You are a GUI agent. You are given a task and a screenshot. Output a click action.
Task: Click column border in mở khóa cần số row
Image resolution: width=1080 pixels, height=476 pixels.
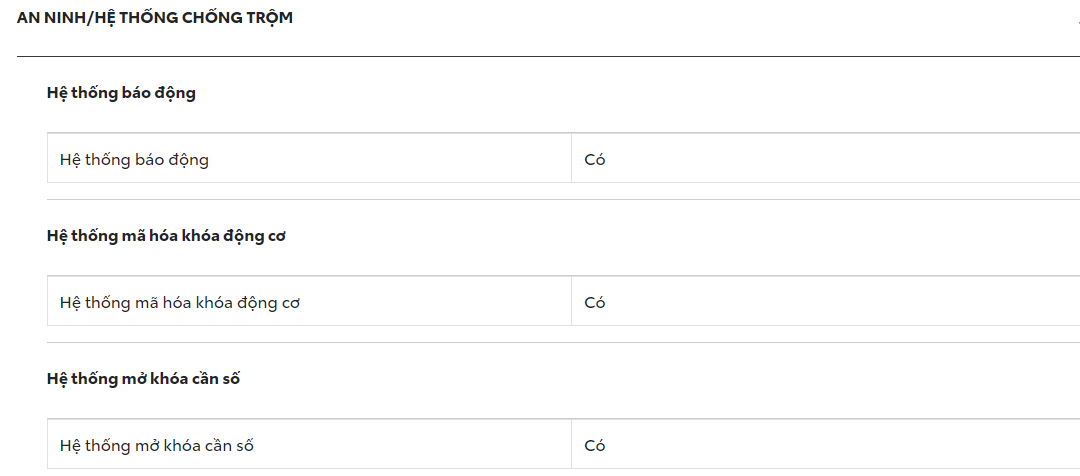(x=571, y=445)
